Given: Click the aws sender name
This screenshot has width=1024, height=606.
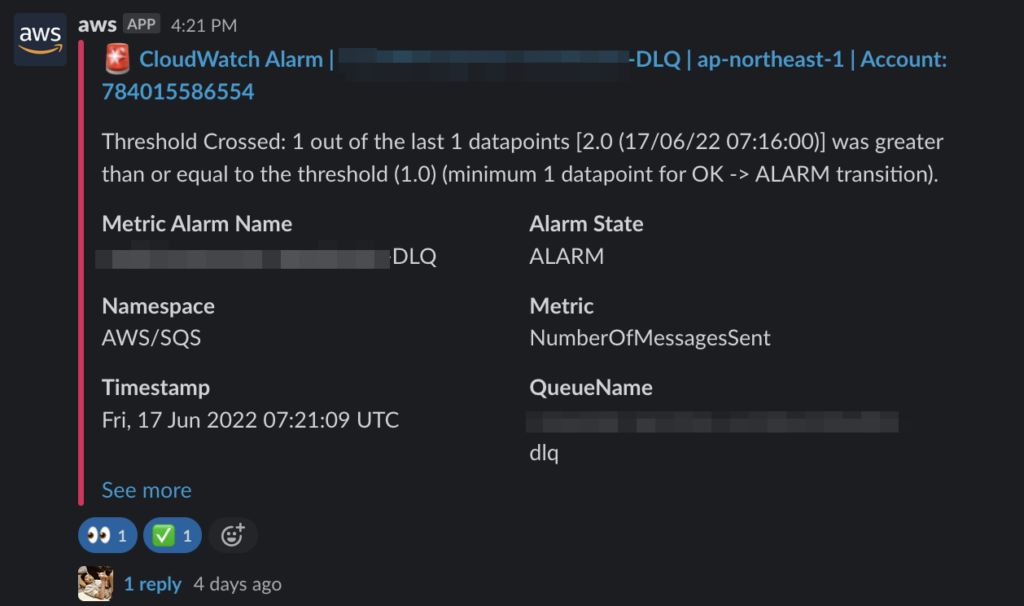Looking at the screenshot, I should (97, 25).
